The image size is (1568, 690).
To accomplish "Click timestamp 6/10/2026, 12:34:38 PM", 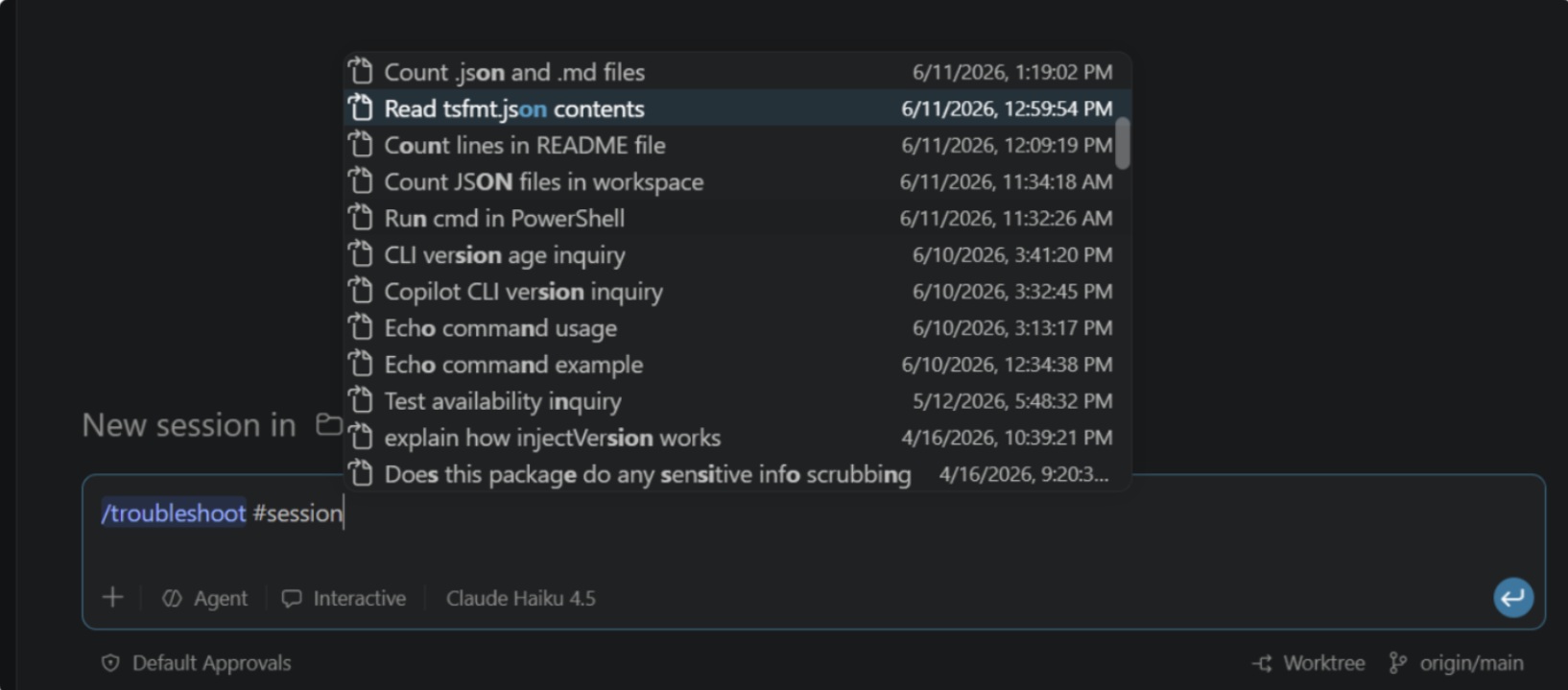I will (x=1007, y=364).
